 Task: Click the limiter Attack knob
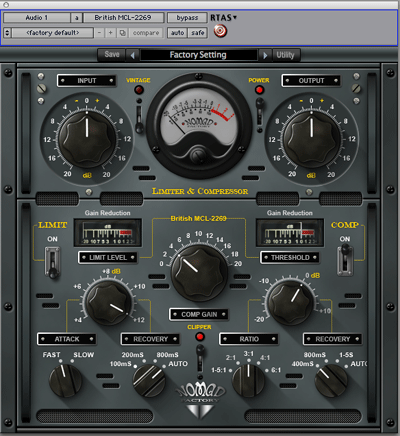[x=65, y=380]
